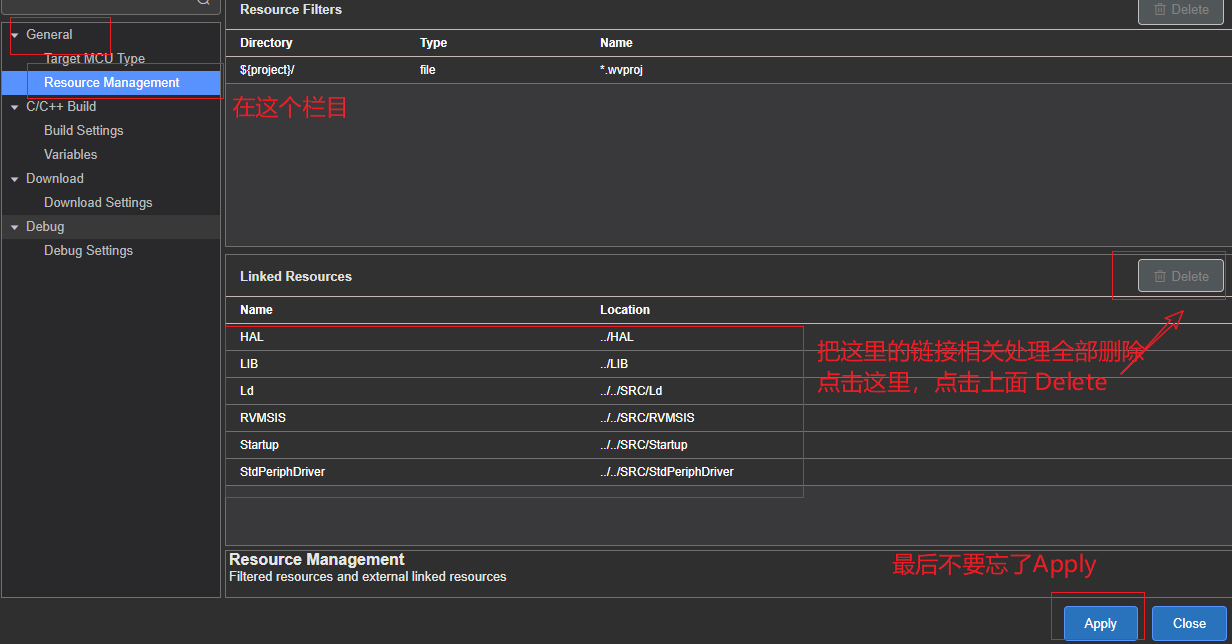Image resolution: width=1232 pixels, height=644 pixels.
Task: Collapse the C/C++ Build section
Action: 15,107
